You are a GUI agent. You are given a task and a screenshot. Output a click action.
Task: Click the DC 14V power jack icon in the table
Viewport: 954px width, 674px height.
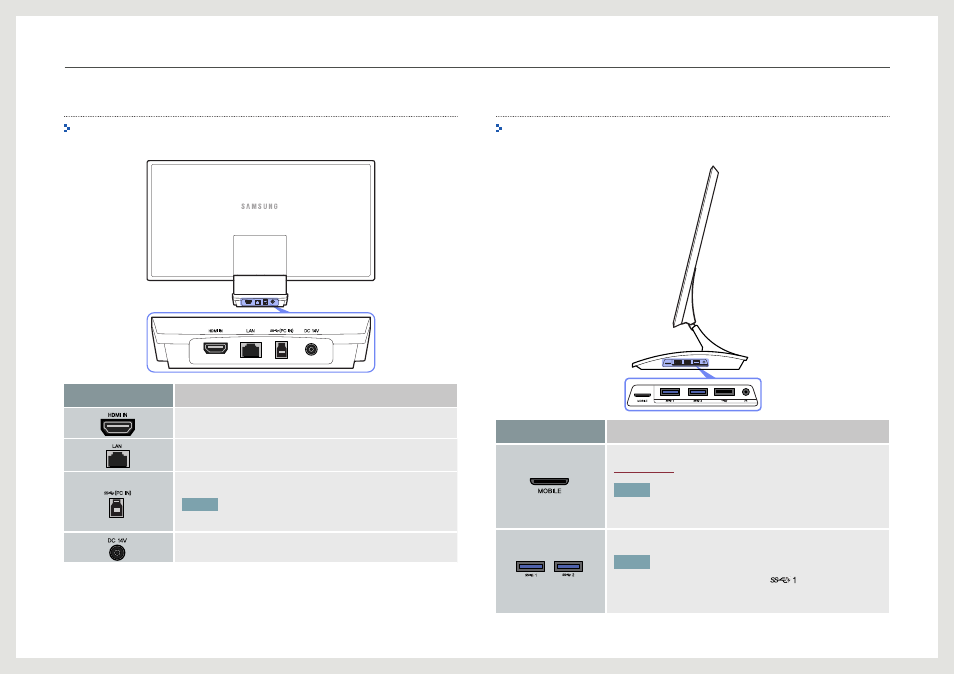click(x=117, y=552)
